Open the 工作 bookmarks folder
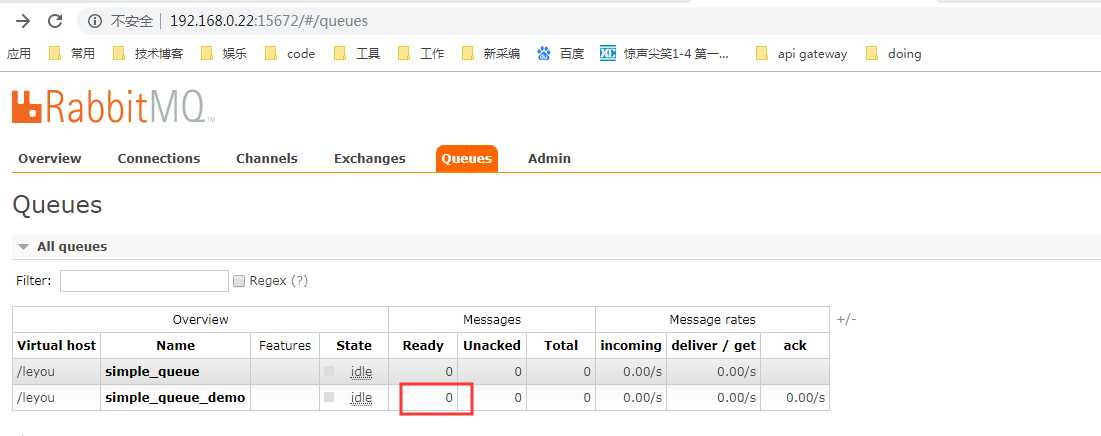This screenshot has width=1101, height=436. pos(421,53)
